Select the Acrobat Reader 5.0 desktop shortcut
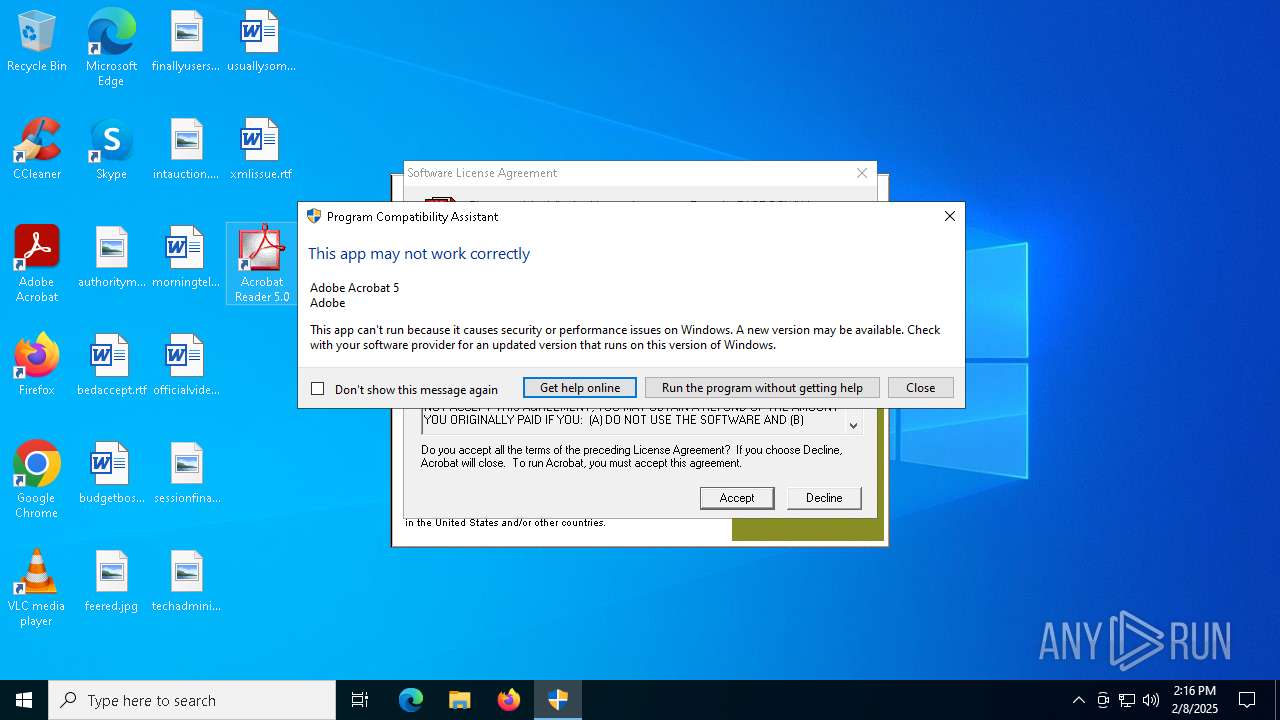This screenshot has height=720, width=1280. point(261,264)
